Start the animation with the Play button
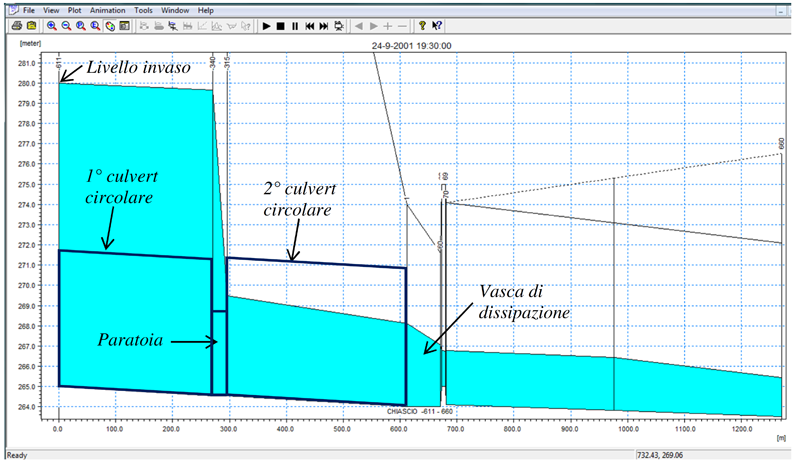Viewport: 800px width, 461px height. pos(266,25)
